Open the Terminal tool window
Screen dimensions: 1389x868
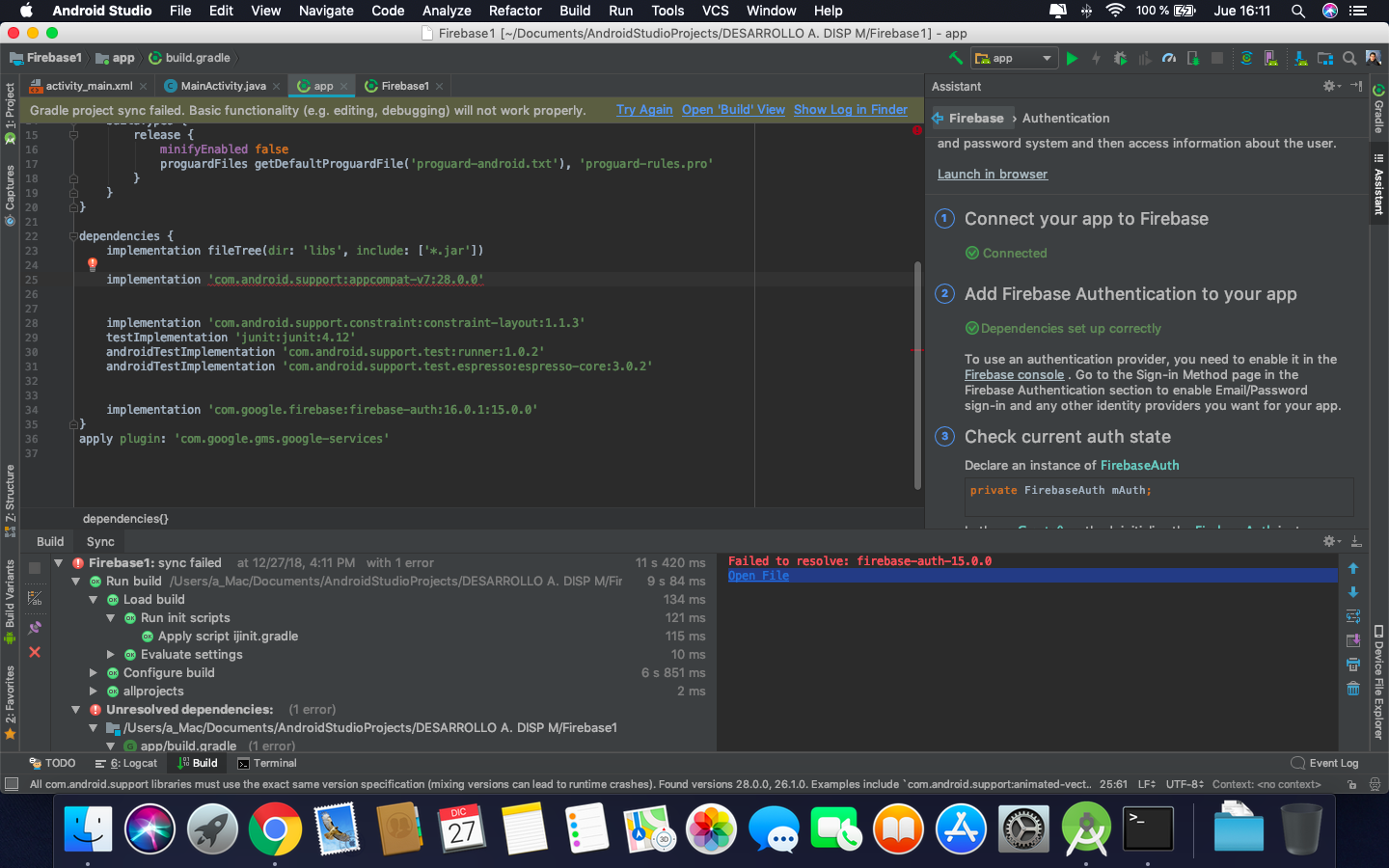pos(267,763)
